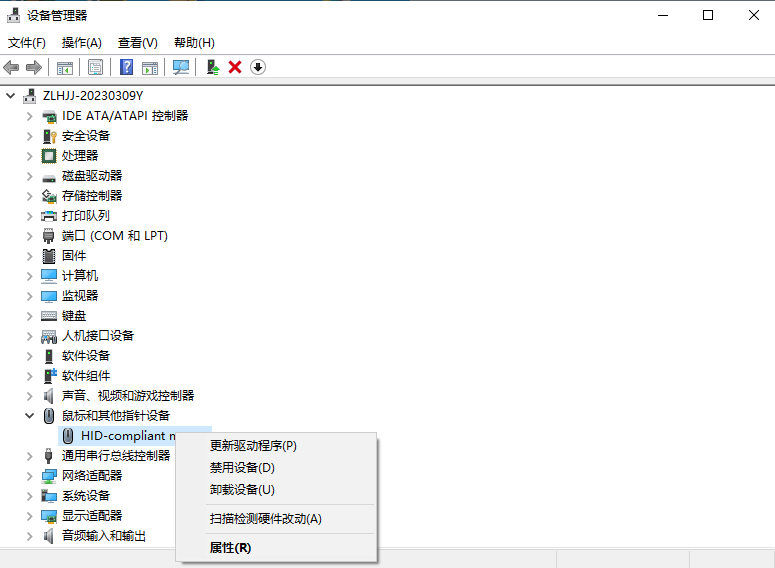775x568 pixels.
Task: Open the 查看(V) menu
Action: click(138, 43)
